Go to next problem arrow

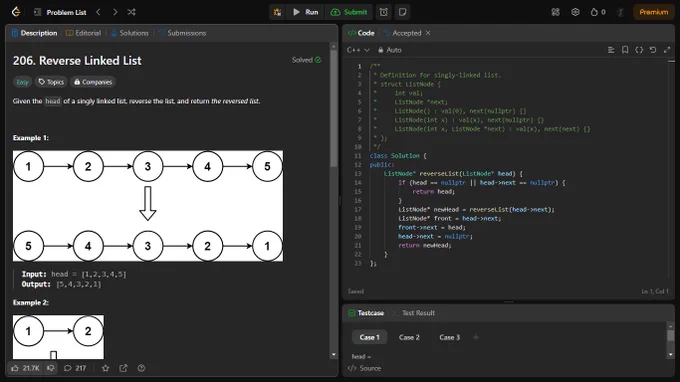click(x=115, y=12)
